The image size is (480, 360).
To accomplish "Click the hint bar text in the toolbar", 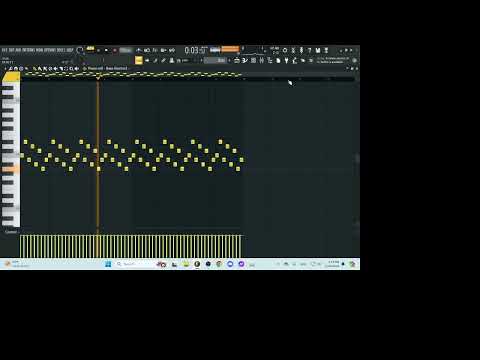I will tap(333, 60).
